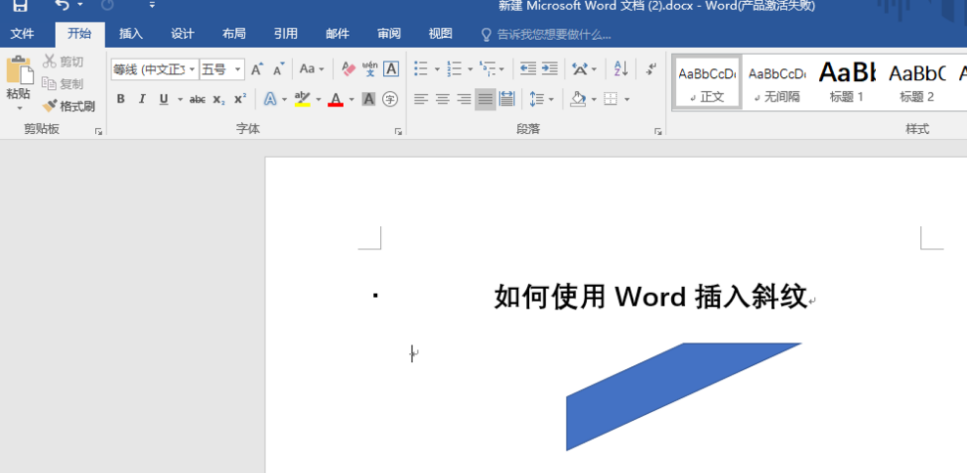Open the font dialog launcher

[398, 131]
